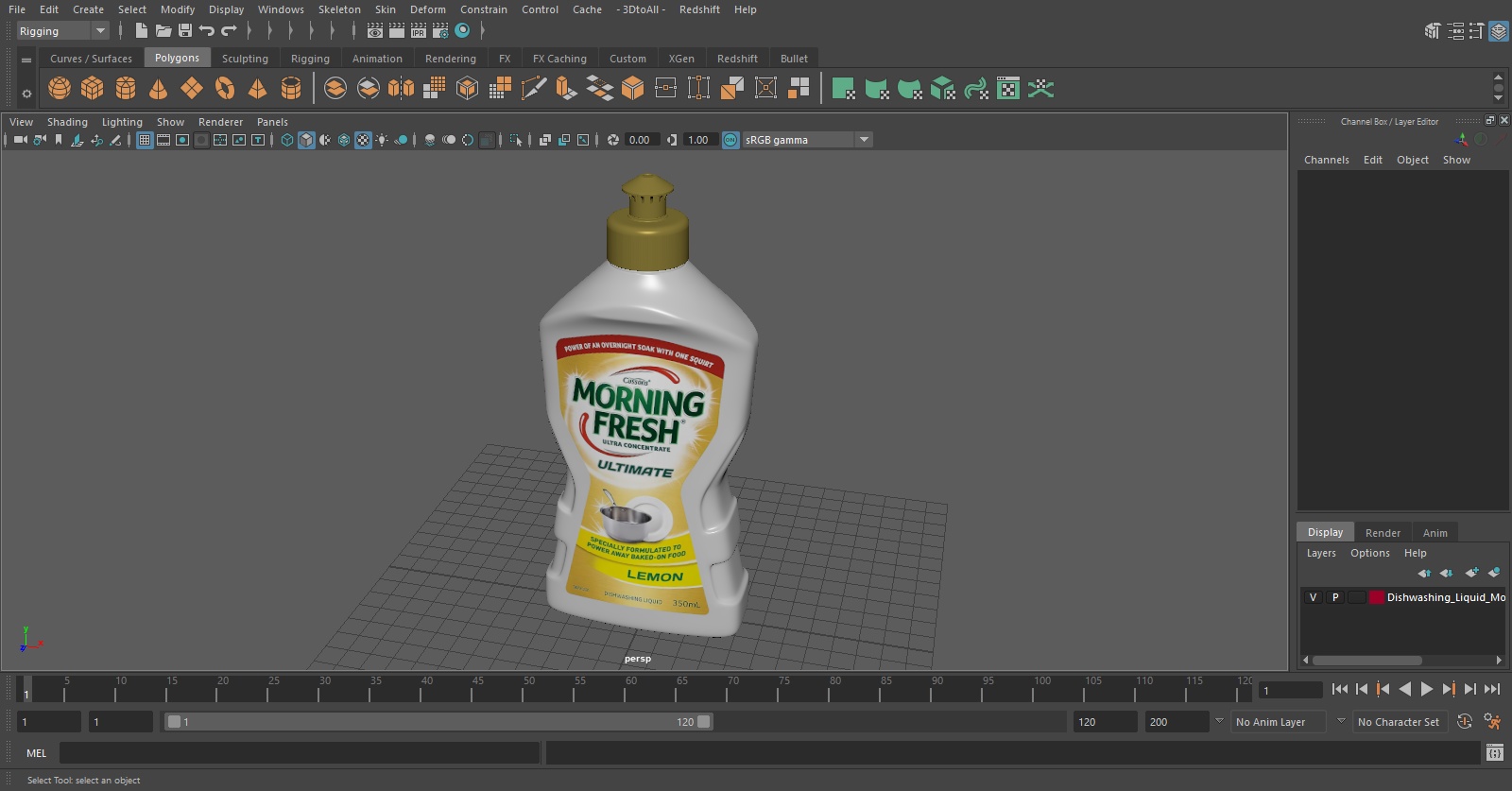Open the viewport Shading menu

coord(67,122)
